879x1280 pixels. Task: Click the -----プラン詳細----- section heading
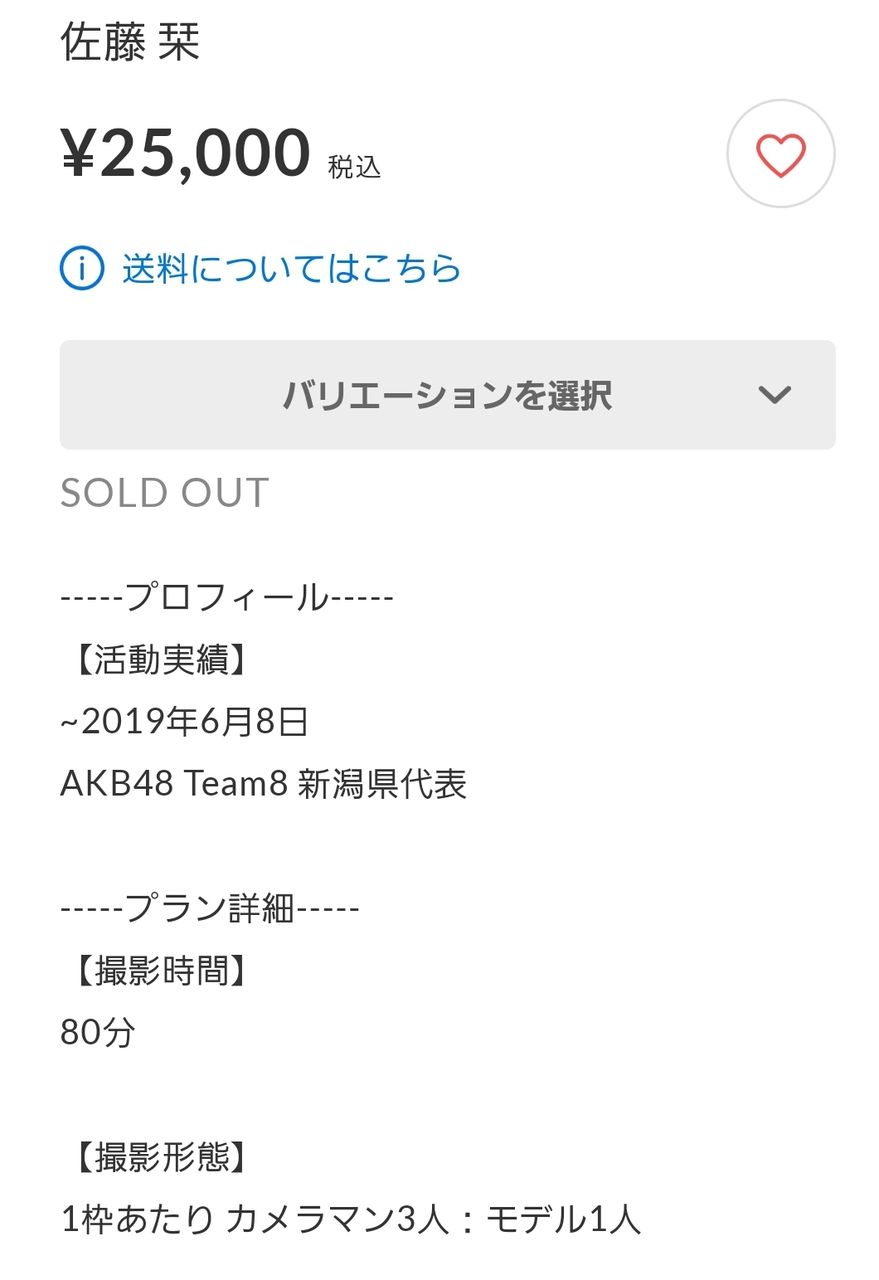pos(209,908)
